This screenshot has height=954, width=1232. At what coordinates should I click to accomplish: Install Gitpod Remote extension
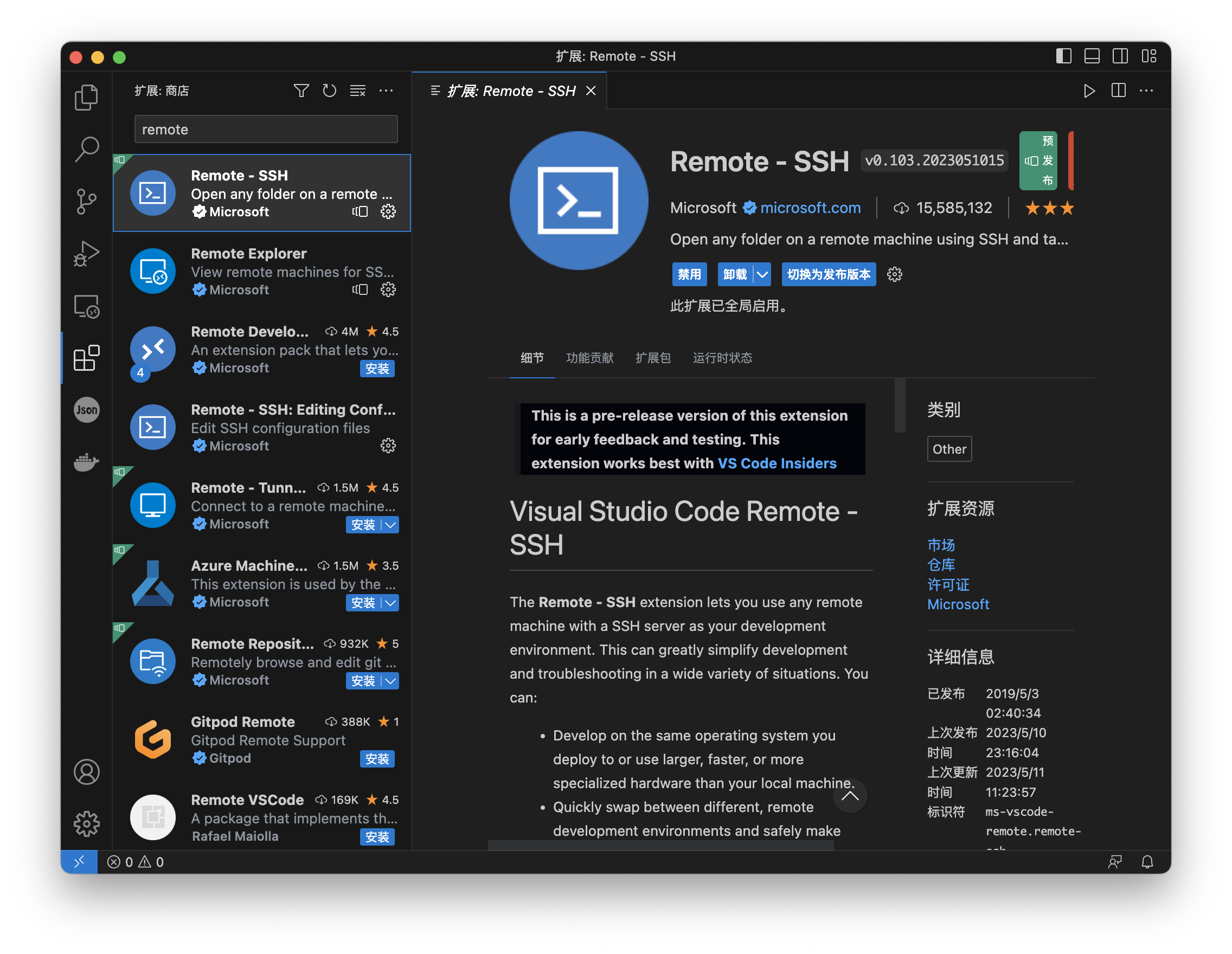coord(377,759)
